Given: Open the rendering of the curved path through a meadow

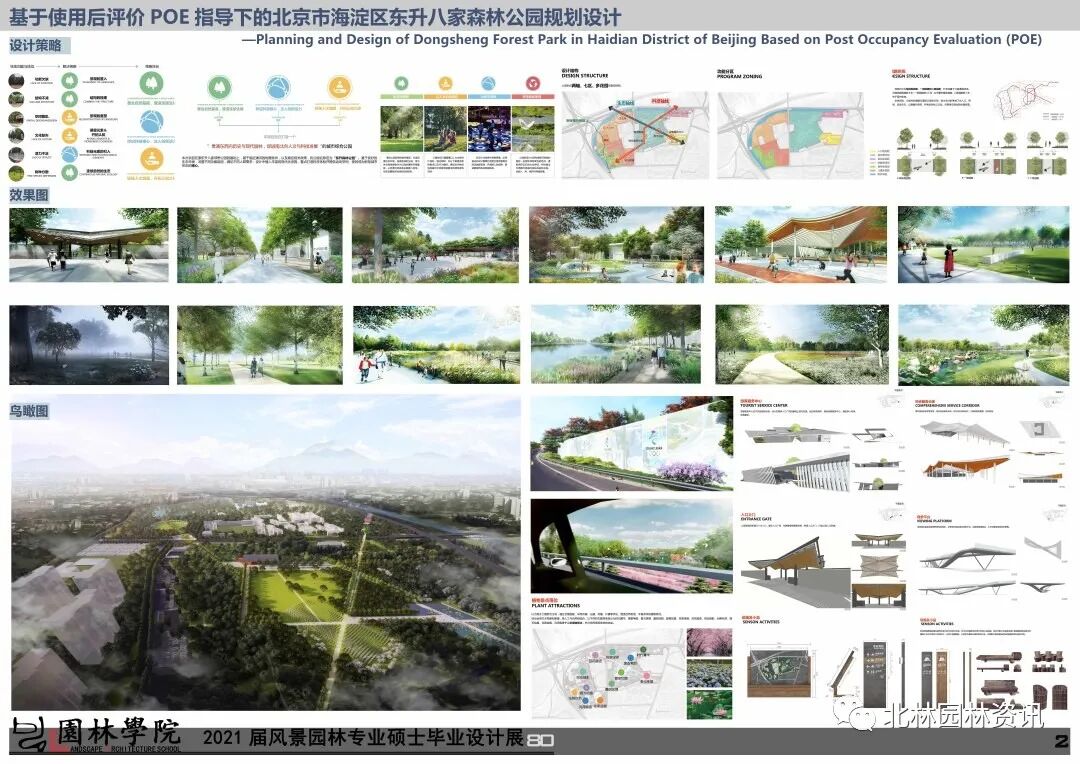Looking at the screenshot, I should [x=802, y=344].
